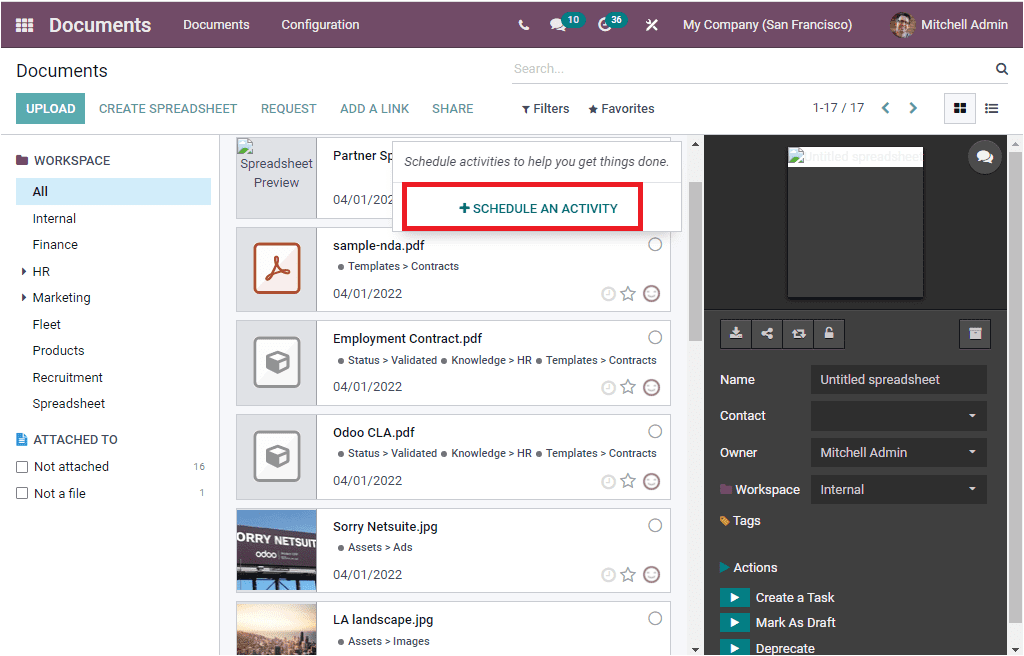The image size is (1024, 656).
Task: Click smiley icon on Sorry Netsuite.jpg
Action: (x=651, y=575)
